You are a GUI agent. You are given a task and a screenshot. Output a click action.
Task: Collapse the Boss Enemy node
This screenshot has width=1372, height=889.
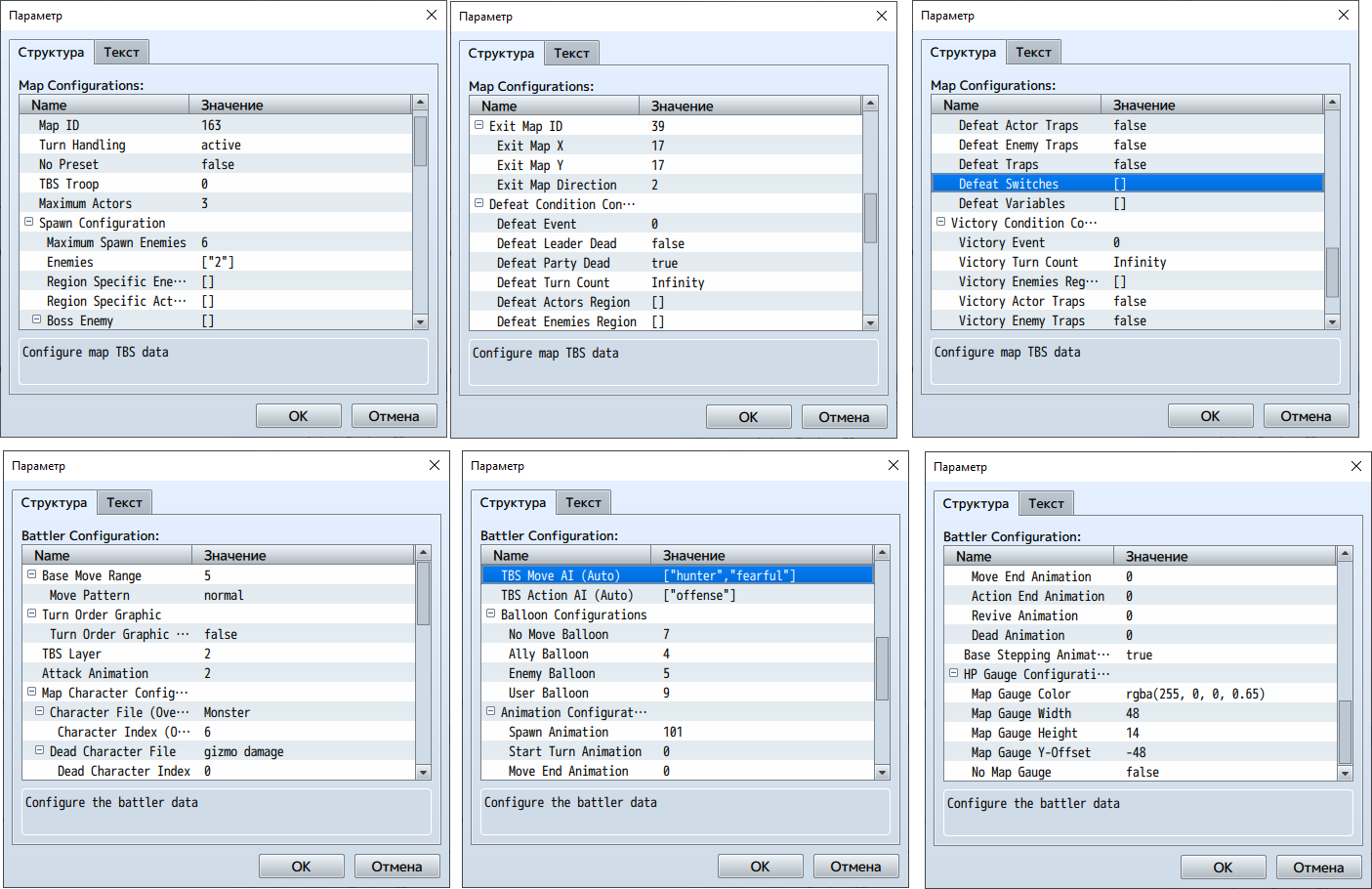[x=36, y=319]
